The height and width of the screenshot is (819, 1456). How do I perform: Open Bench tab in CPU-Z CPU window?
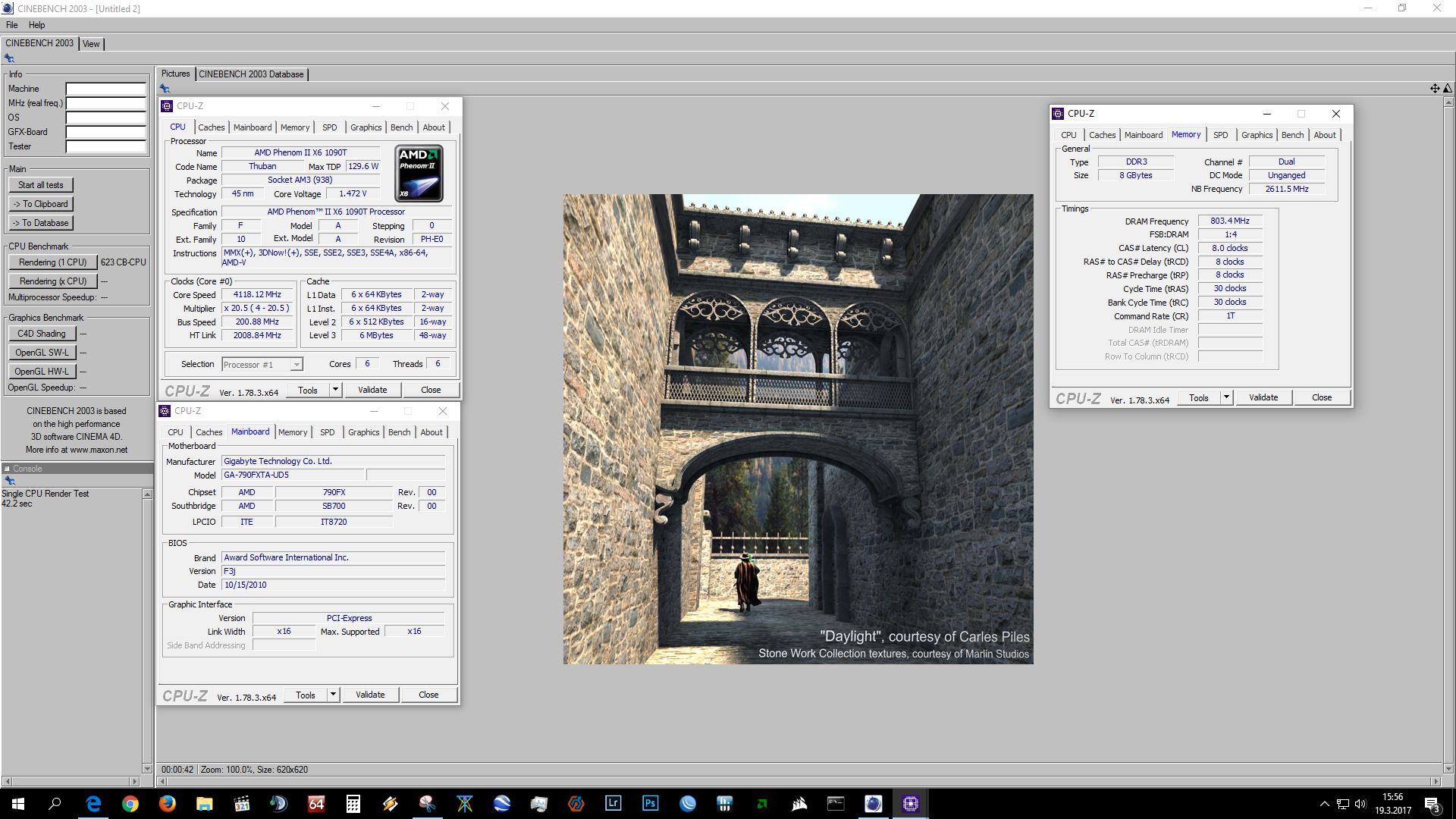(x=402, y=127)
